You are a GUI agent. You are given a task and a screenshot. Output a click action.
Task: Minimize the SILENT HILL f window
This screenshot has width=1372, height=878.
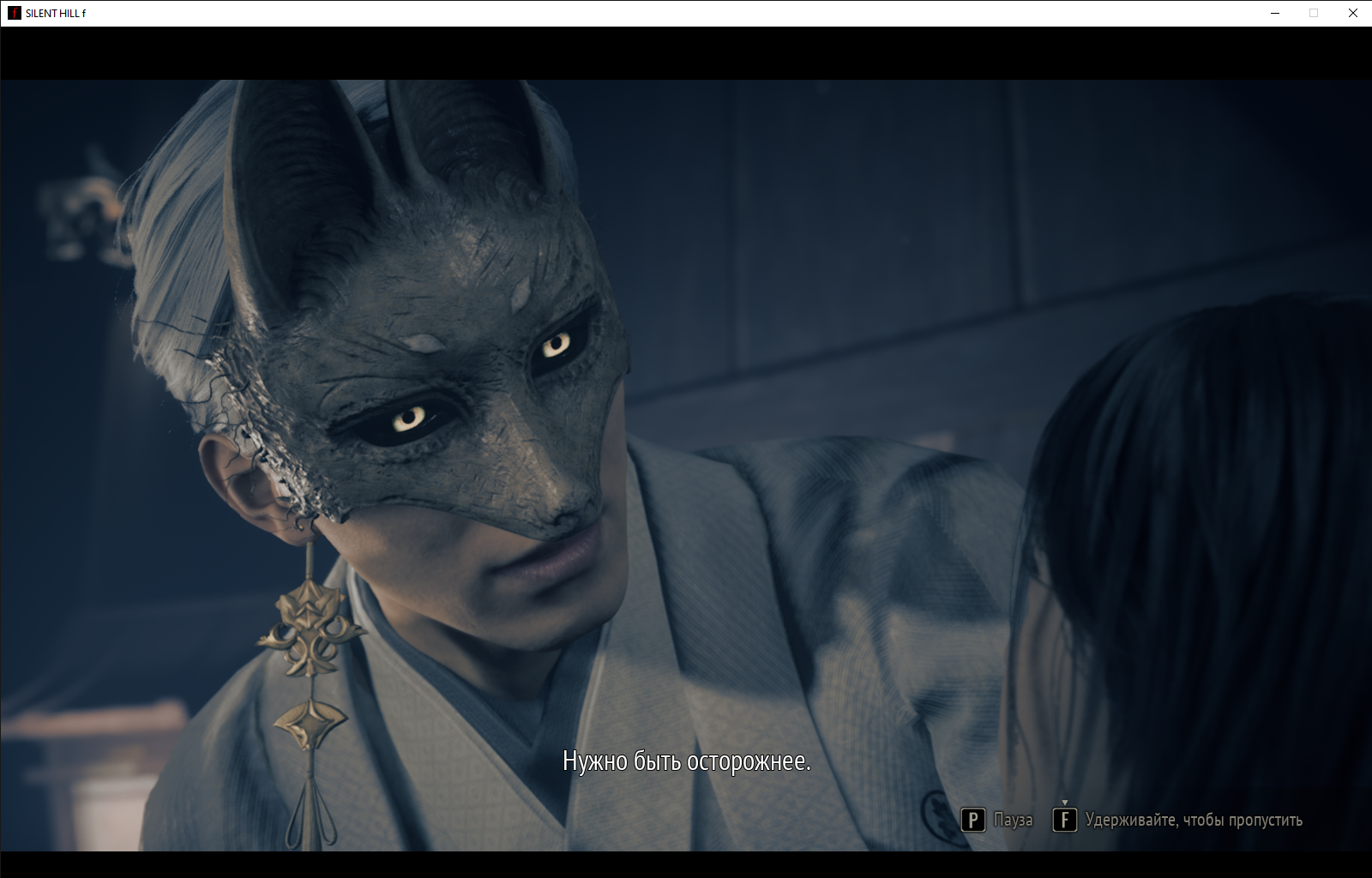[1274, 13]
